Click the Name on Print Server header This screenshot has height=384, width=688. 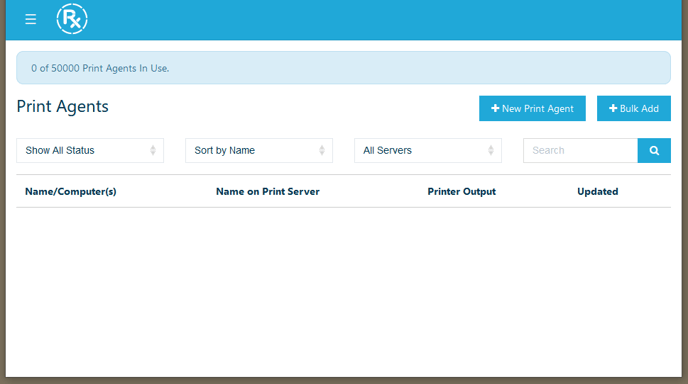[x=268, y=192]
